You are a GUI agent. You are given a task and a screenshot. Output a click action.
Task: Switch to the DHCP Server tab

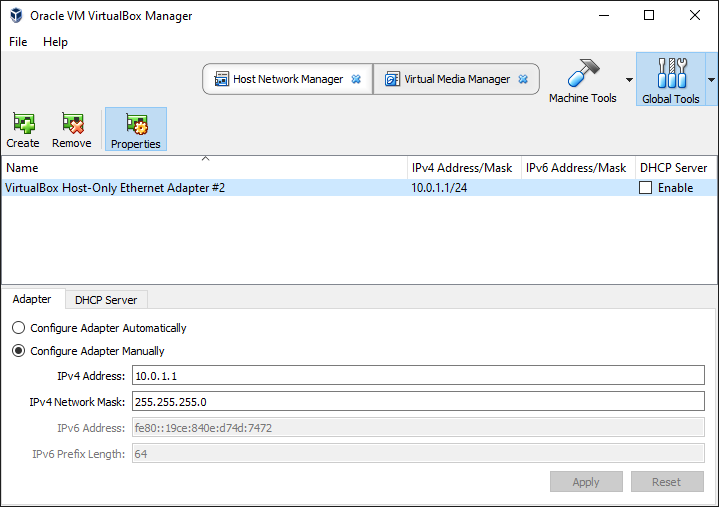[x=106, y=300]
